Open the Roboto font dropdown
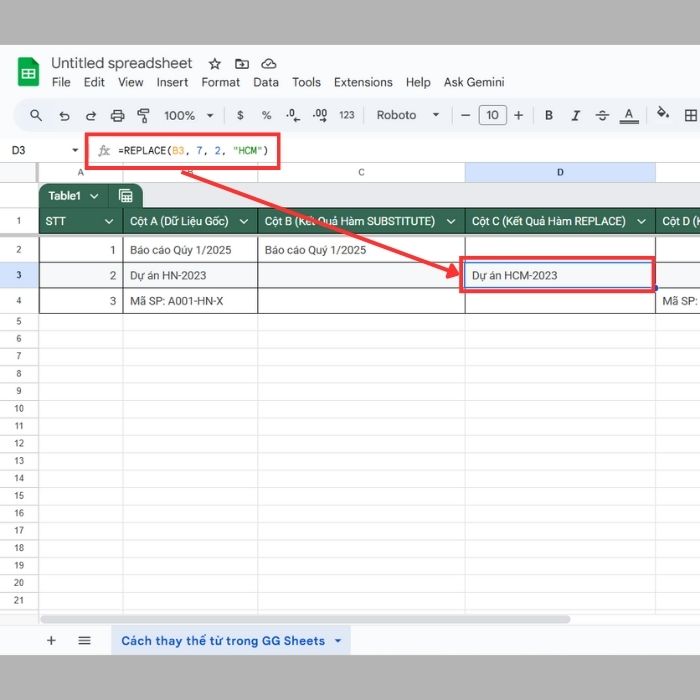The width and height of the screenshot is (700, 700). (408, 115)
